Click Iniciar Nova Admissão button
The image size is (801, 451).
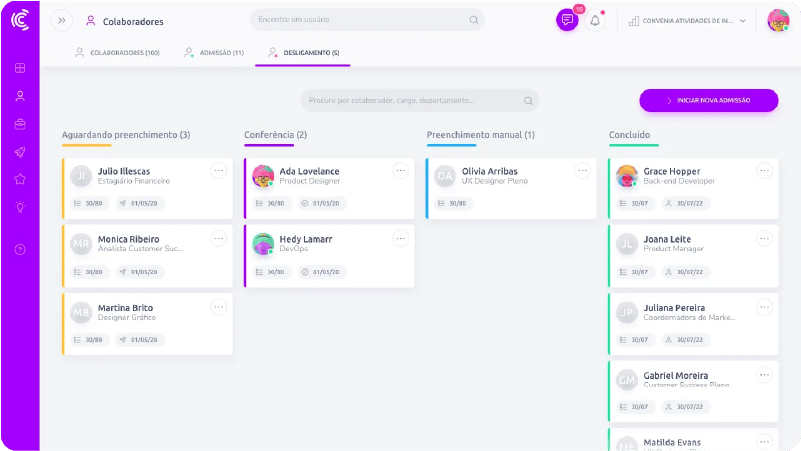pyautogui.click(x=709, y=100)
